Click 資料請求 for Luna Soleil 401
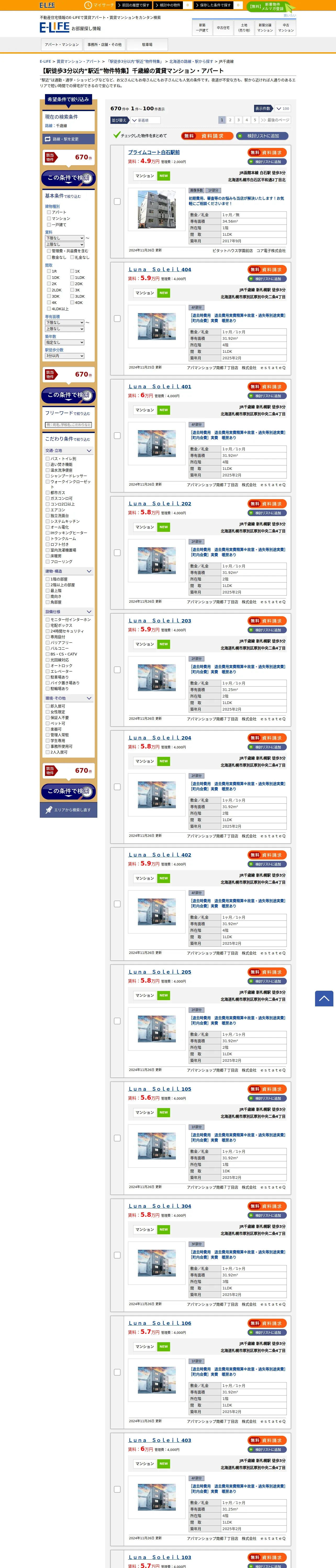The height and width of the screenshot is (1568, 336). click(x=267, y=387)
